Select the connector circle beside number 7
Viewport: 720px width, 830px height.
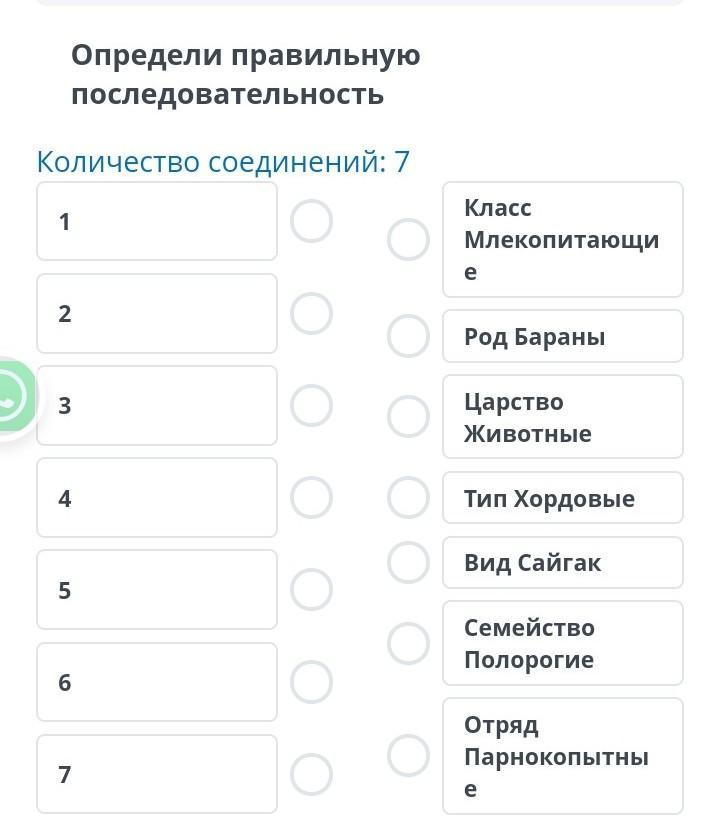311,773
